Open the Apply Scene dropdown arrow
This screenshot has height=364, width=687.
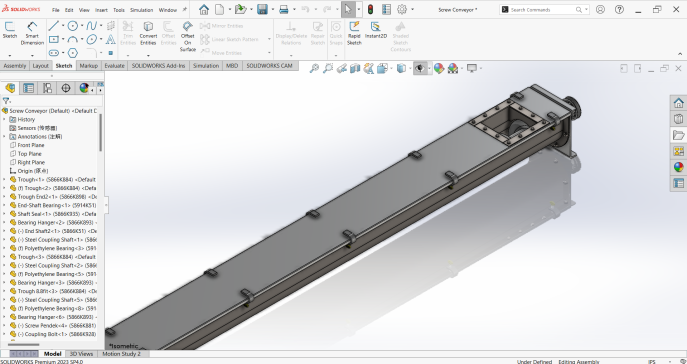[462, 68]
